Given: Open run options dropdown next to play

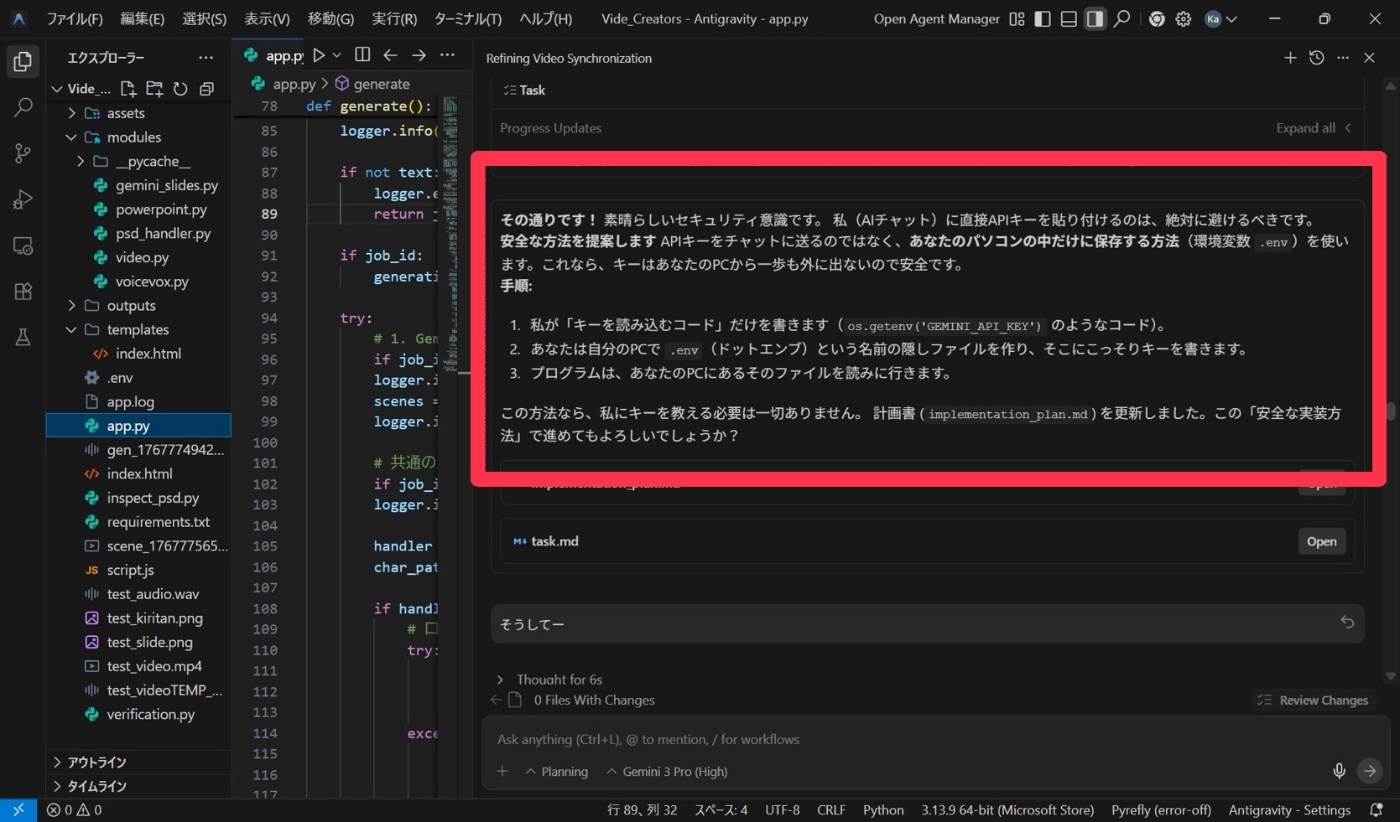Looking at the screenshot, I should (337, 55).
